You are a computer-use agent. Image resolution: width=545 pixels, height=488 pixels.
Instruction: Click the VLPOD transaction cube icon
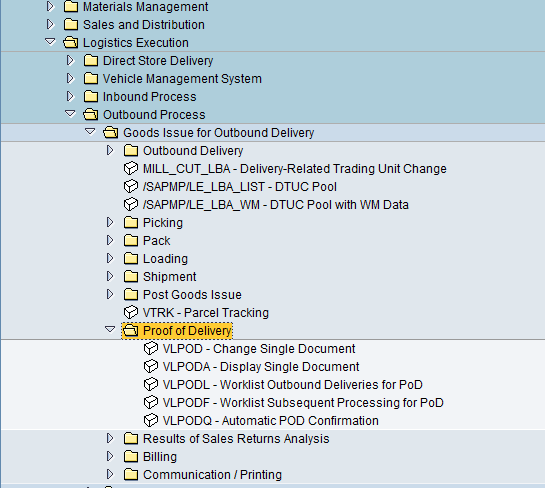coord(151,349)
